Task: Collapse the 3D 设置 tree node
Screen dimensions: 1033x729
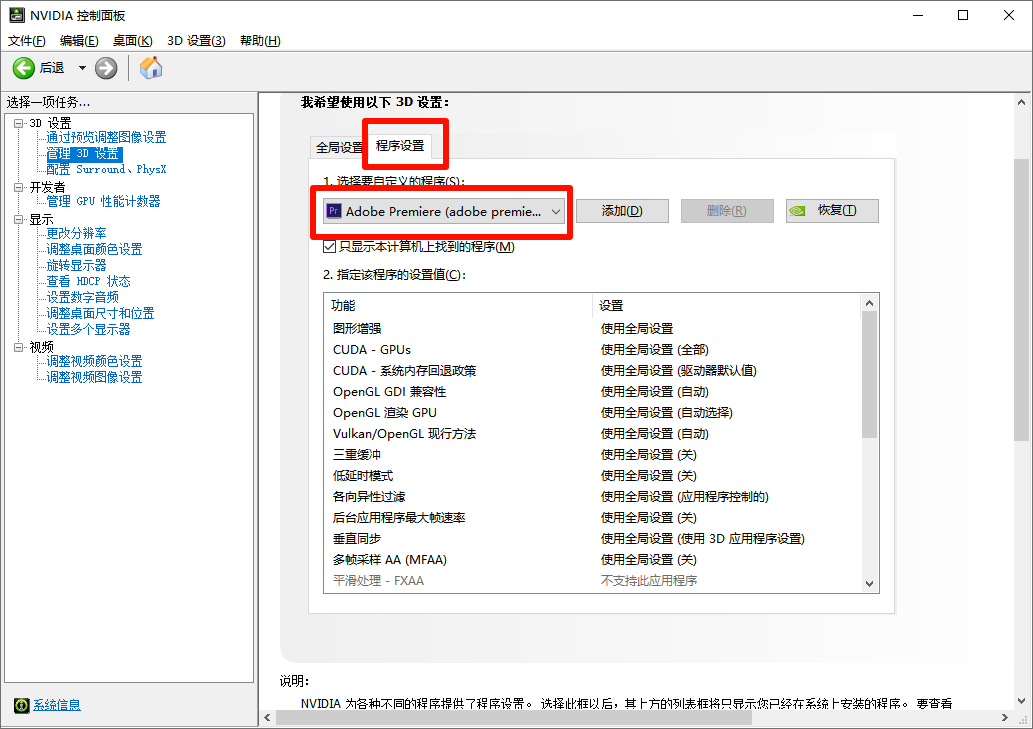Action: (x=18, y=123)
